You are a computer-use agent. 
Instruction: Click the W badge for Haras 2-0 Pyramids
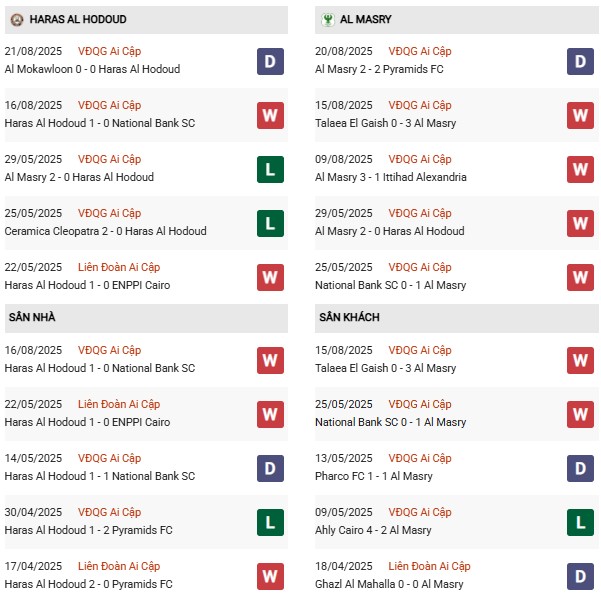(270, 576)
